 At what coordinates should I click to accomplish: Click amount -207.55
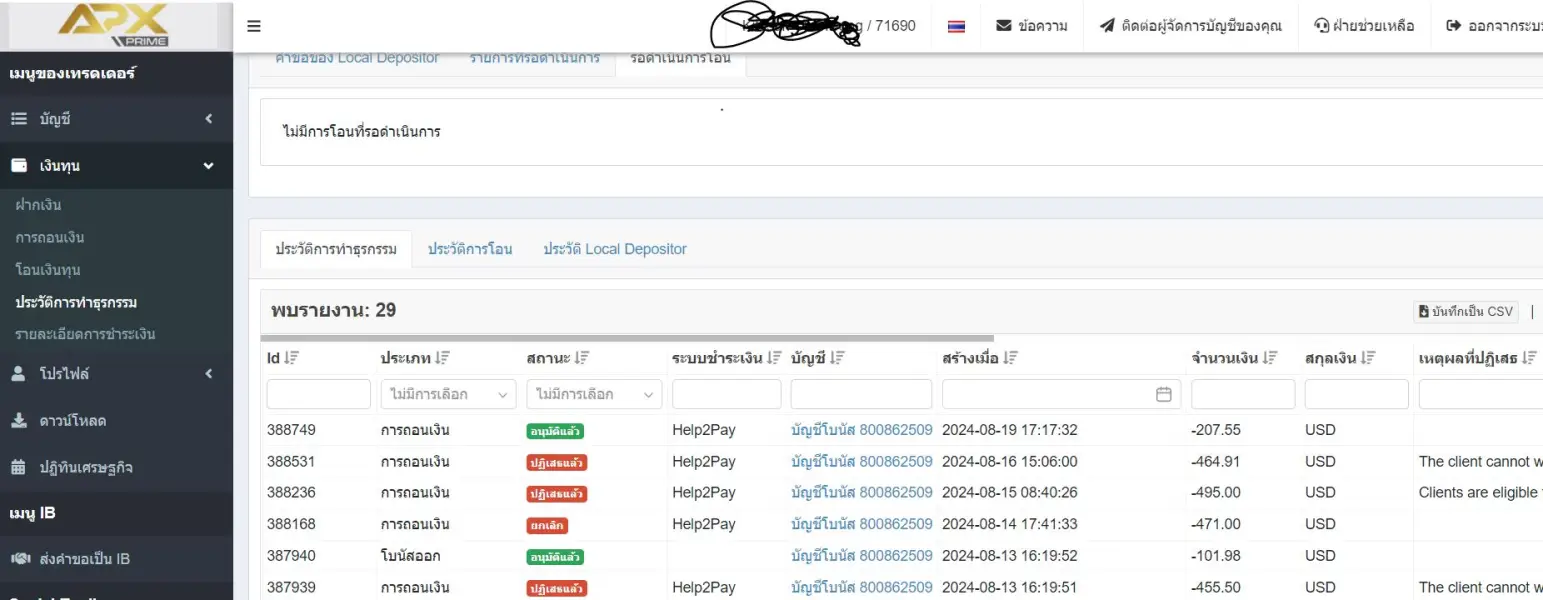pos(1216,430)
